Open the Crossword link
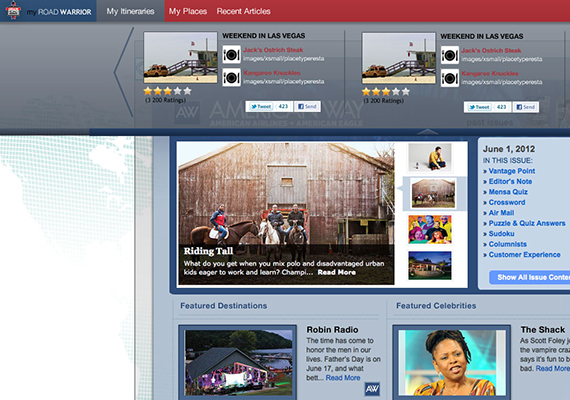Image resolution: width=570 pixels, height=400 pixels. point(507,202)
